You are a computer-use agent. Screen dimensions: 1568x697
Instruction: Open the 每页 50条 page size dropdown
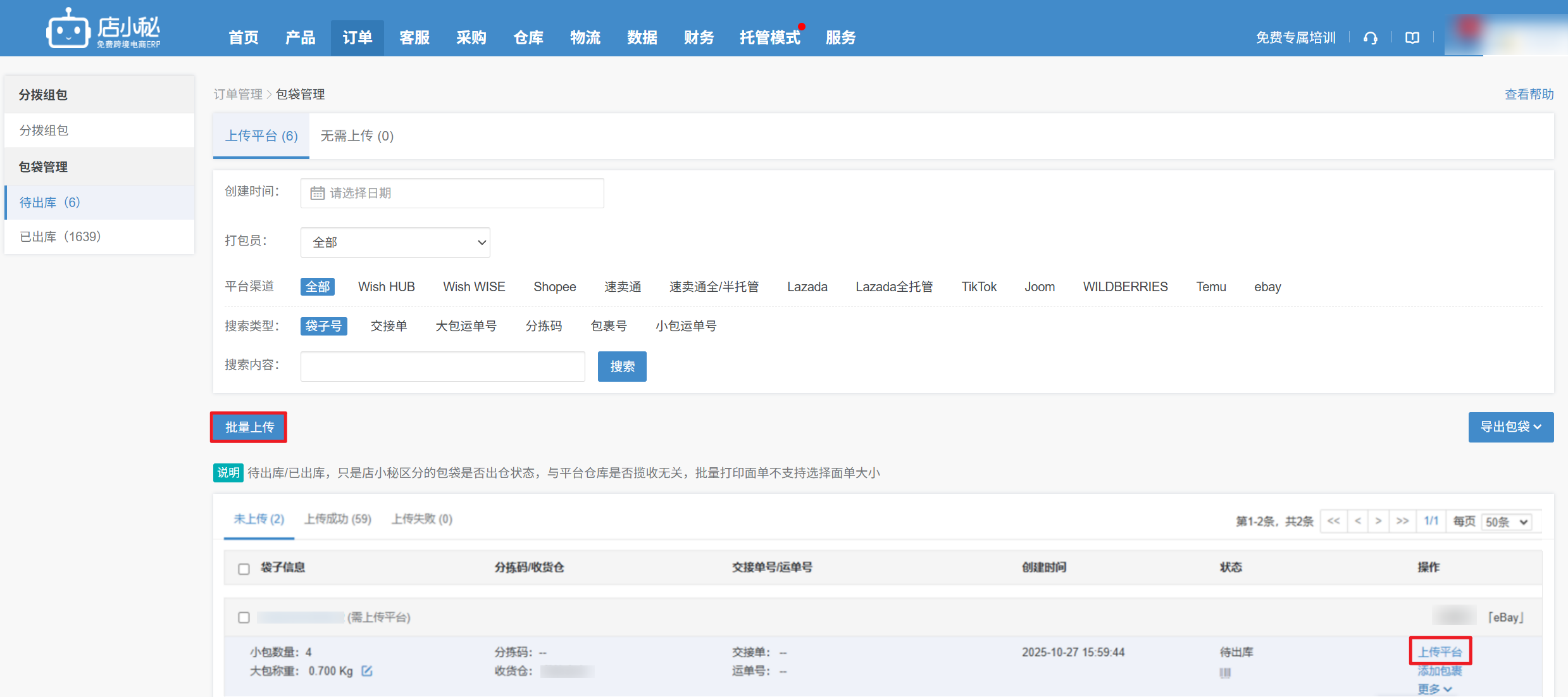1506,522
